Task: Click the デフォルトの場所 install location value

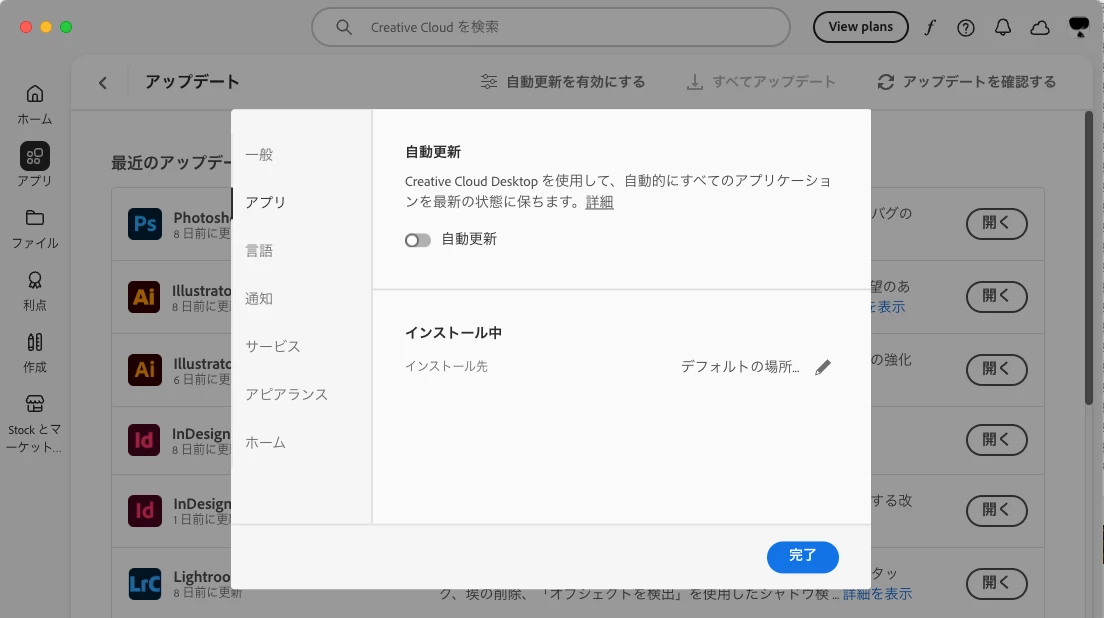Action: click(740, 367)
